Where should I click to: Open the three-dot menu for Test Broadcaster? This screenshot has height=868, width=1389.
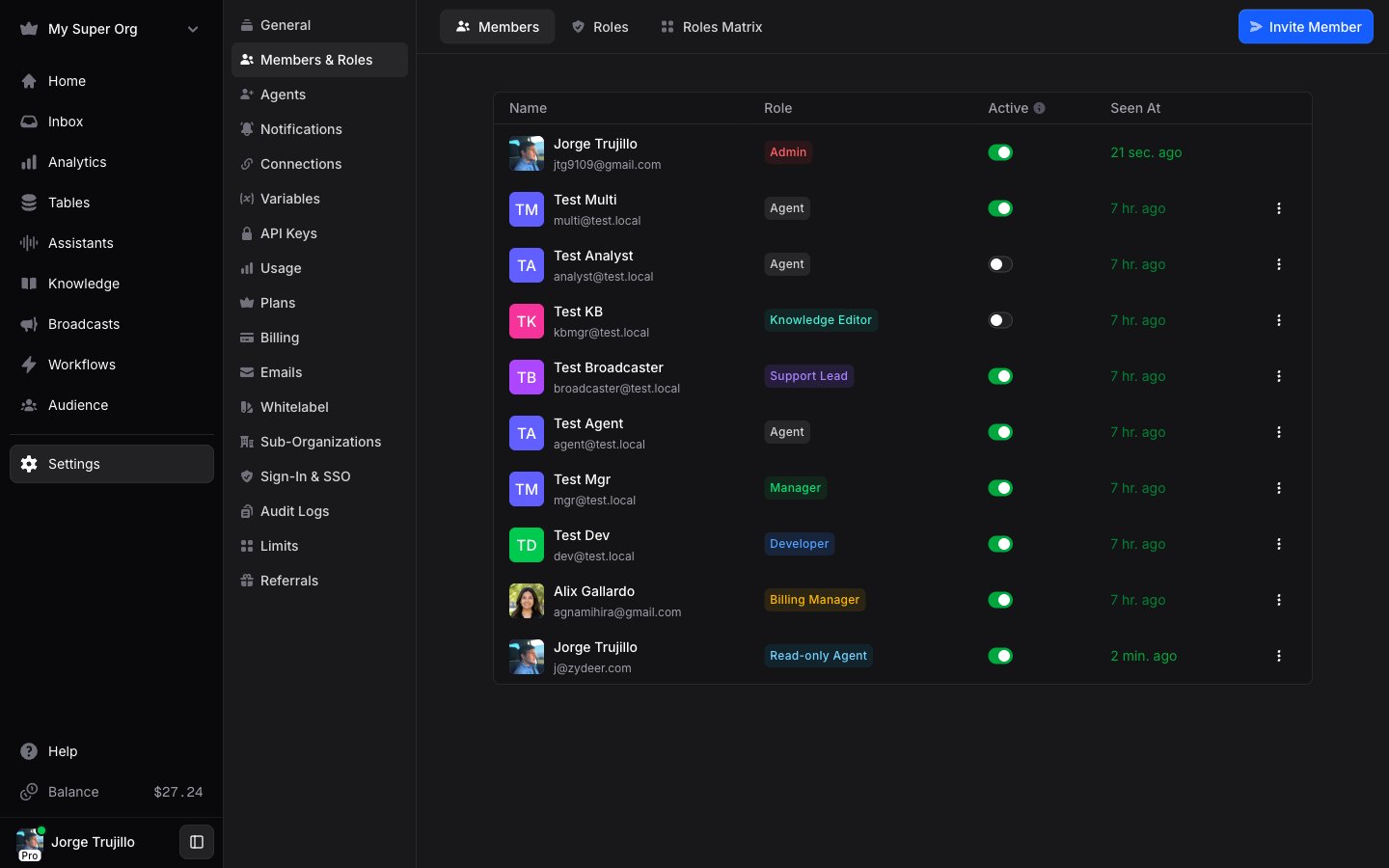pos(1279,376)
